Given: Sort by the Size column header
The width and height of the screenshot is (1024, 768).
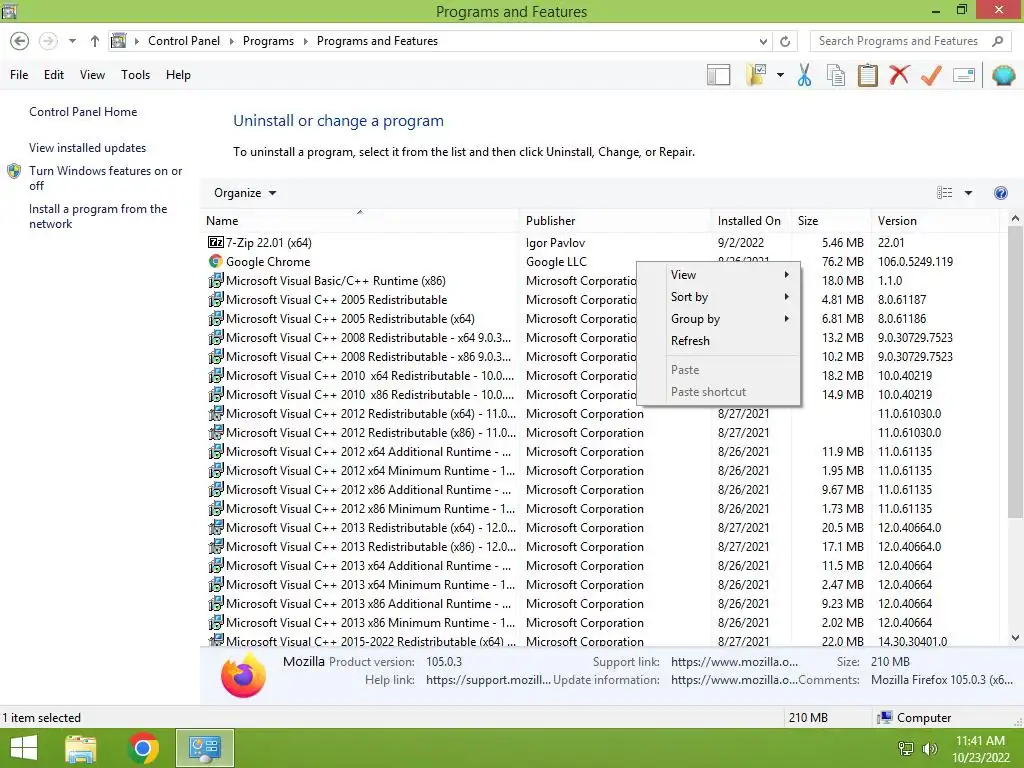Looking at the screenshot, I should click(x=831, y=221).
